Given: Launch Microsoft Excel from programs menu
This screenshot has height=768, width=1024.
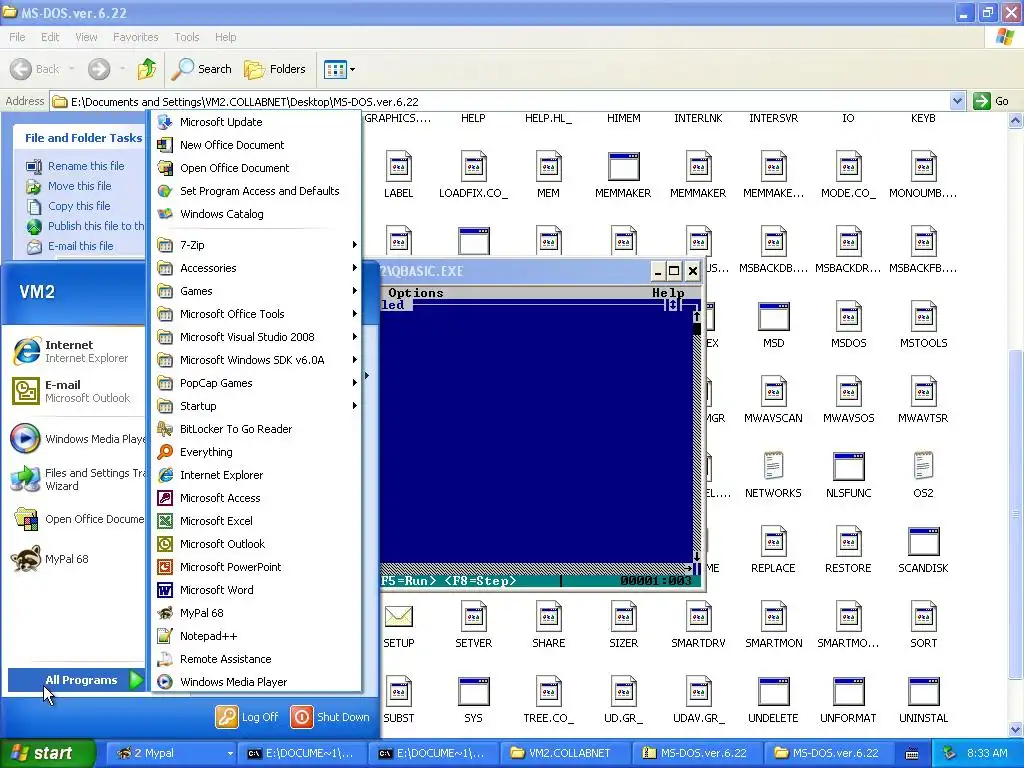Looking at the screenshot, I should 256,520.
